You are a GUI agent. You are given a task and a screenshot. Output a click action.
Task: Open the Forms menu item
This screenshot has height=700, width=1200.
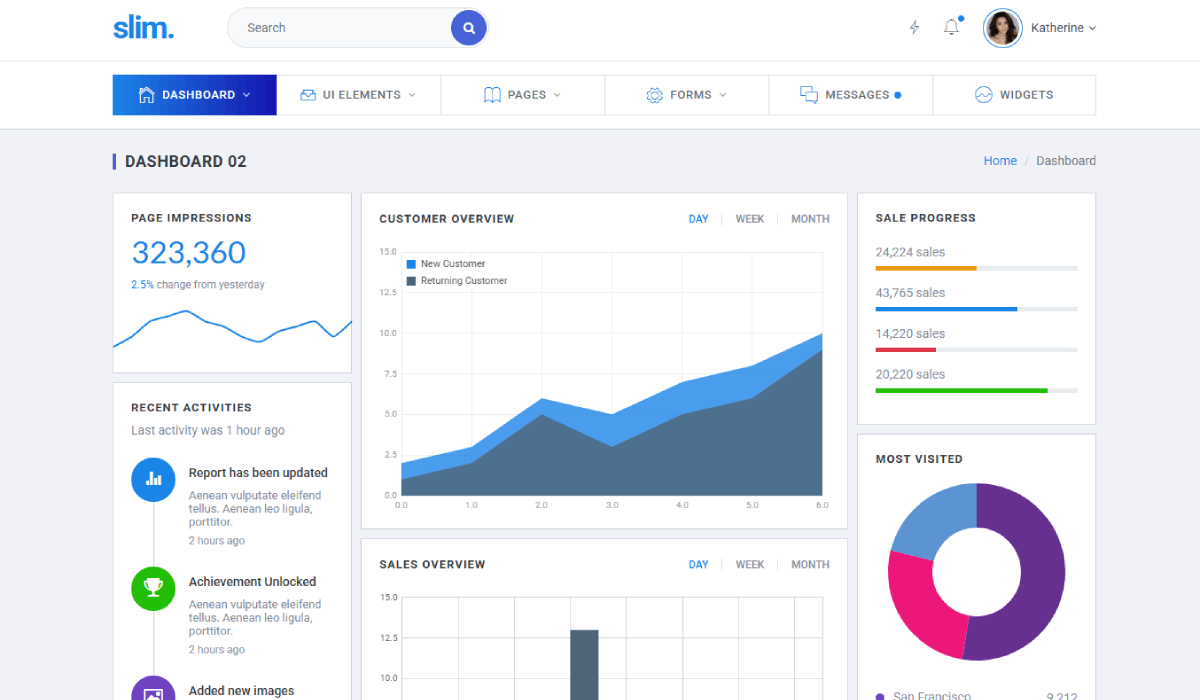tap(687, 95)
